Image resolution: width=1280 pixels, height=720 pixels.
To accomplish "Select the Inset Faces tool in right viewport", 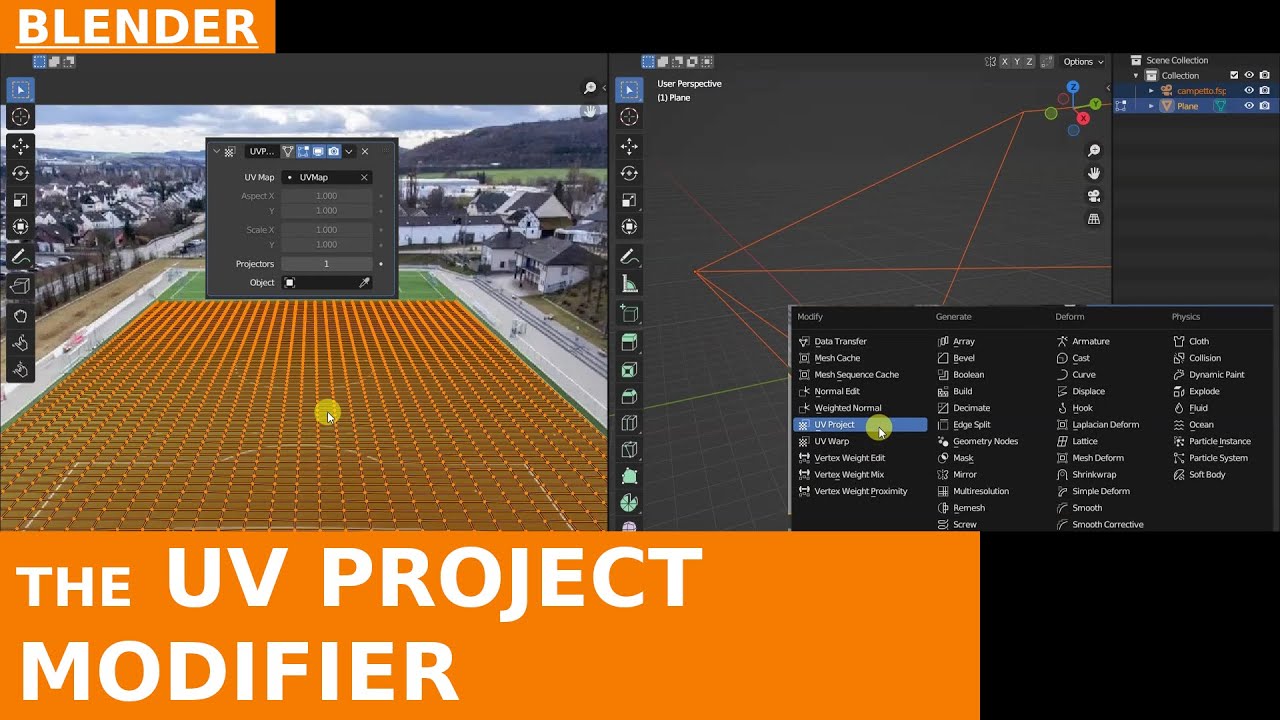I will click(x=629, y=370).
